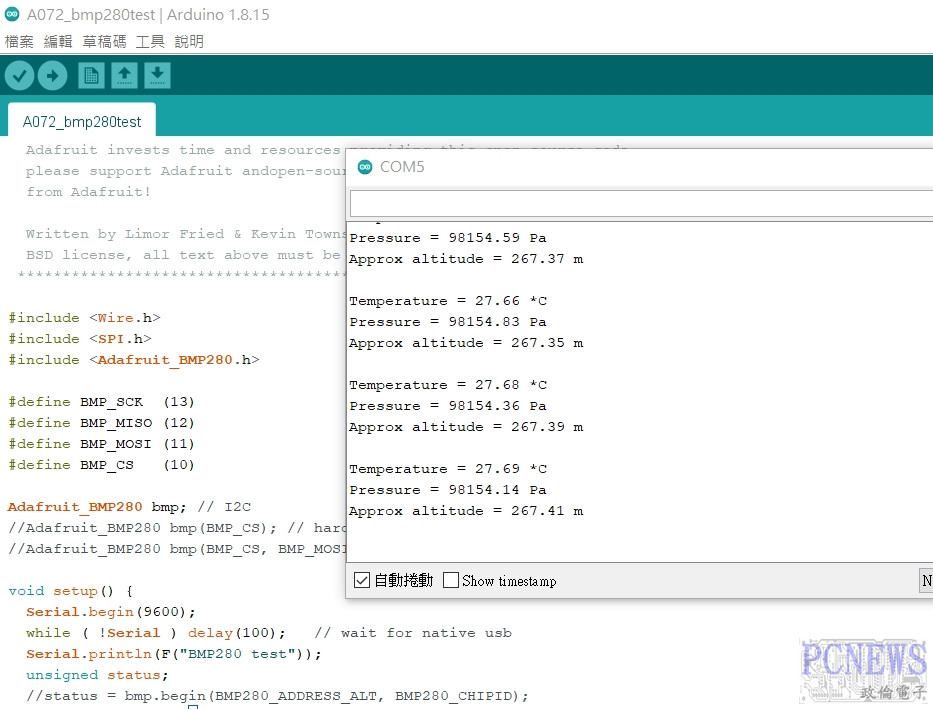Enable the Show timestamp checkbox
Screen dimensions: 933x709
pyautogui.click(x=451, y=580)
